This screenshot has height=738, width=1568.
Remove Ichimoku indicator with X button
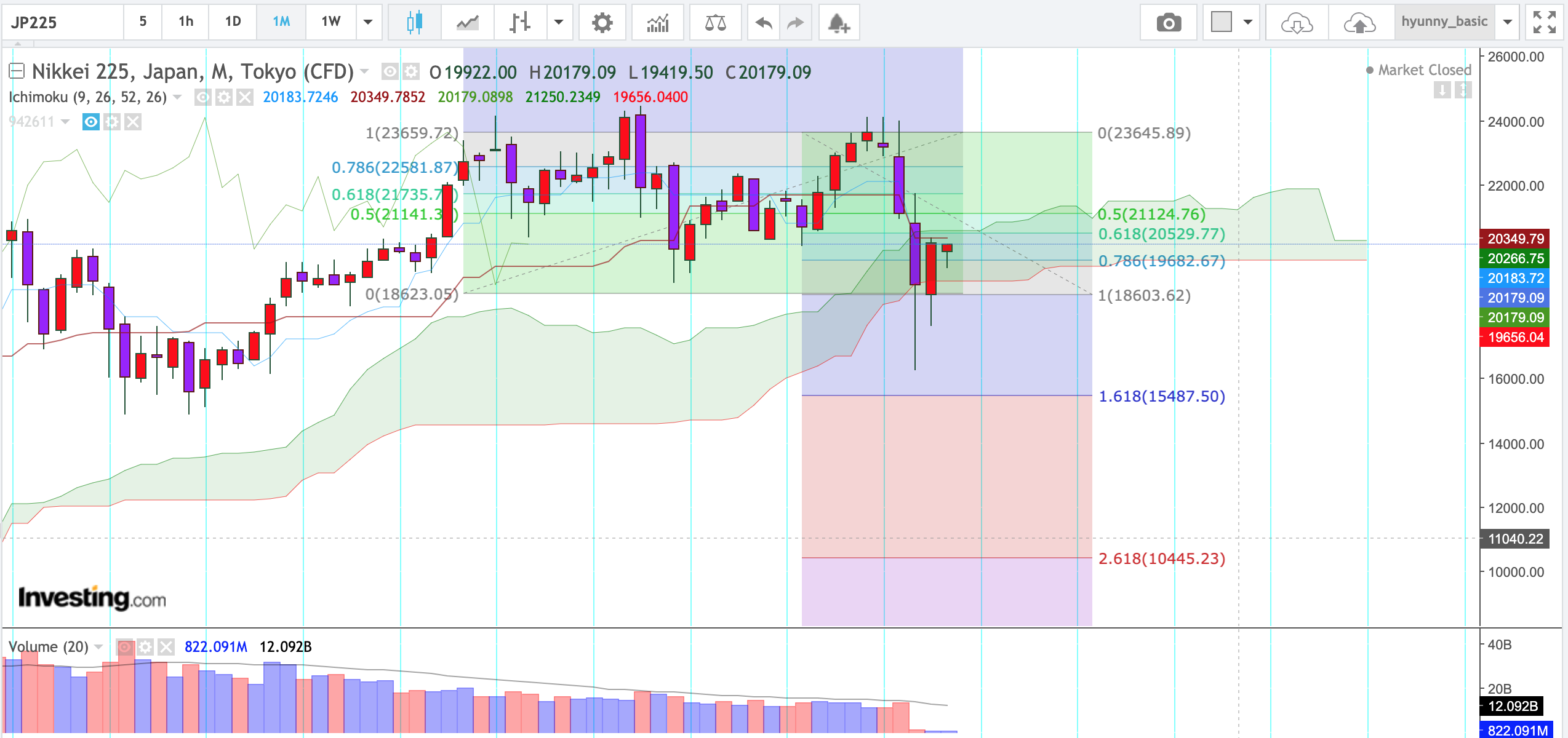[245, 97]
